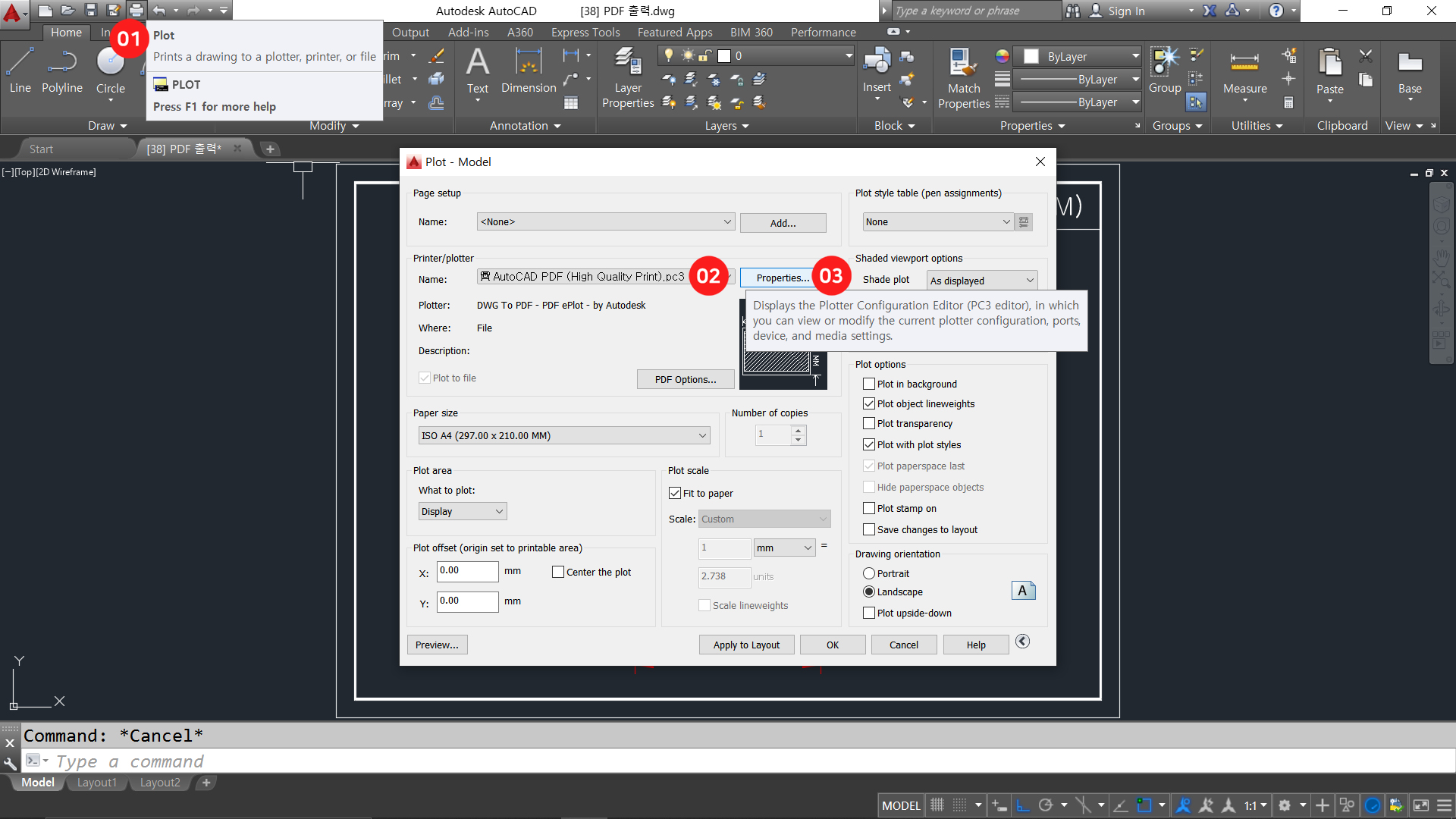Click the X plot offset input field
Image resolution: width=1456 pixels, height=819 pixels.
pos(467,571)
